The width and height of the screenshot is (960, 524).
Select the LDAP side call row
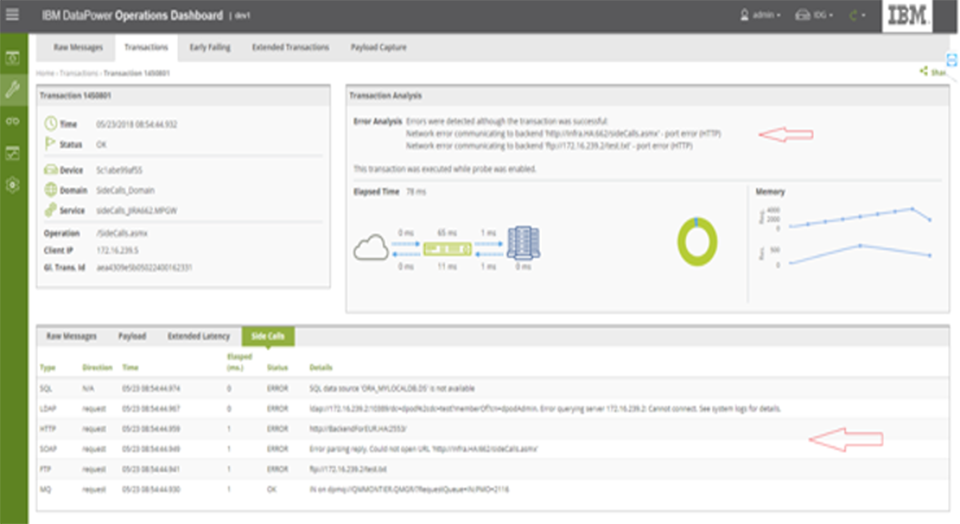(493, 408)
